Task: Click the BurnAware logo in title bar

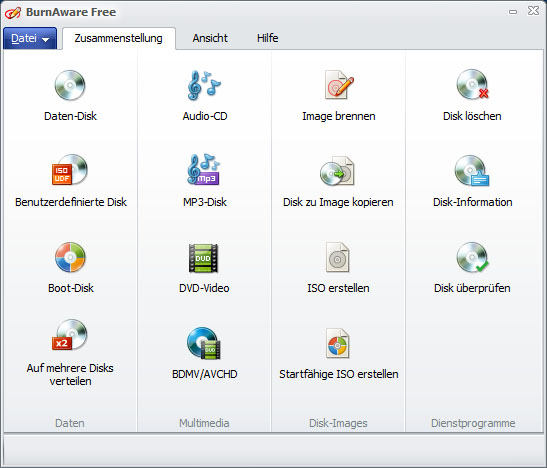Action: tap(13, 13)
